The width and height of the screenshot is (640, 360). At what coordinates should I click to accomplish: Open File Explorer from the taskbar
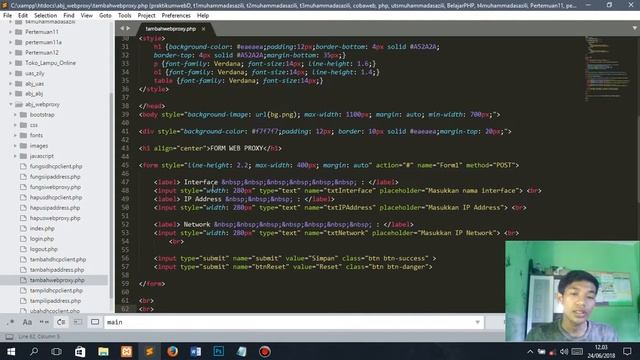[103, 351]
